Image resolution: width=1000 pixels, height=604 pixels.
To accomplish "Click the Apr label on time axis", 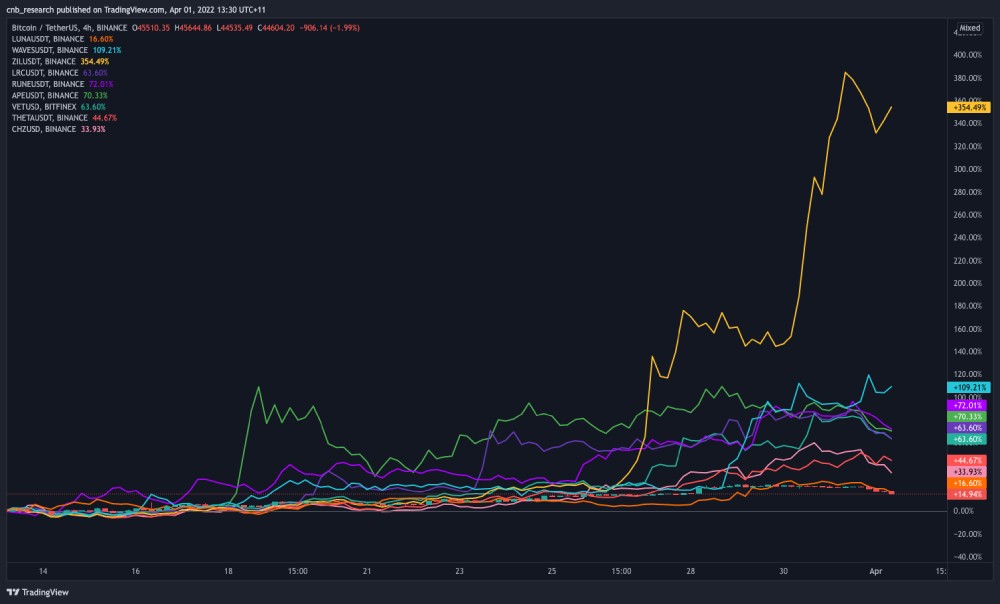I will [x=876, y=571].
